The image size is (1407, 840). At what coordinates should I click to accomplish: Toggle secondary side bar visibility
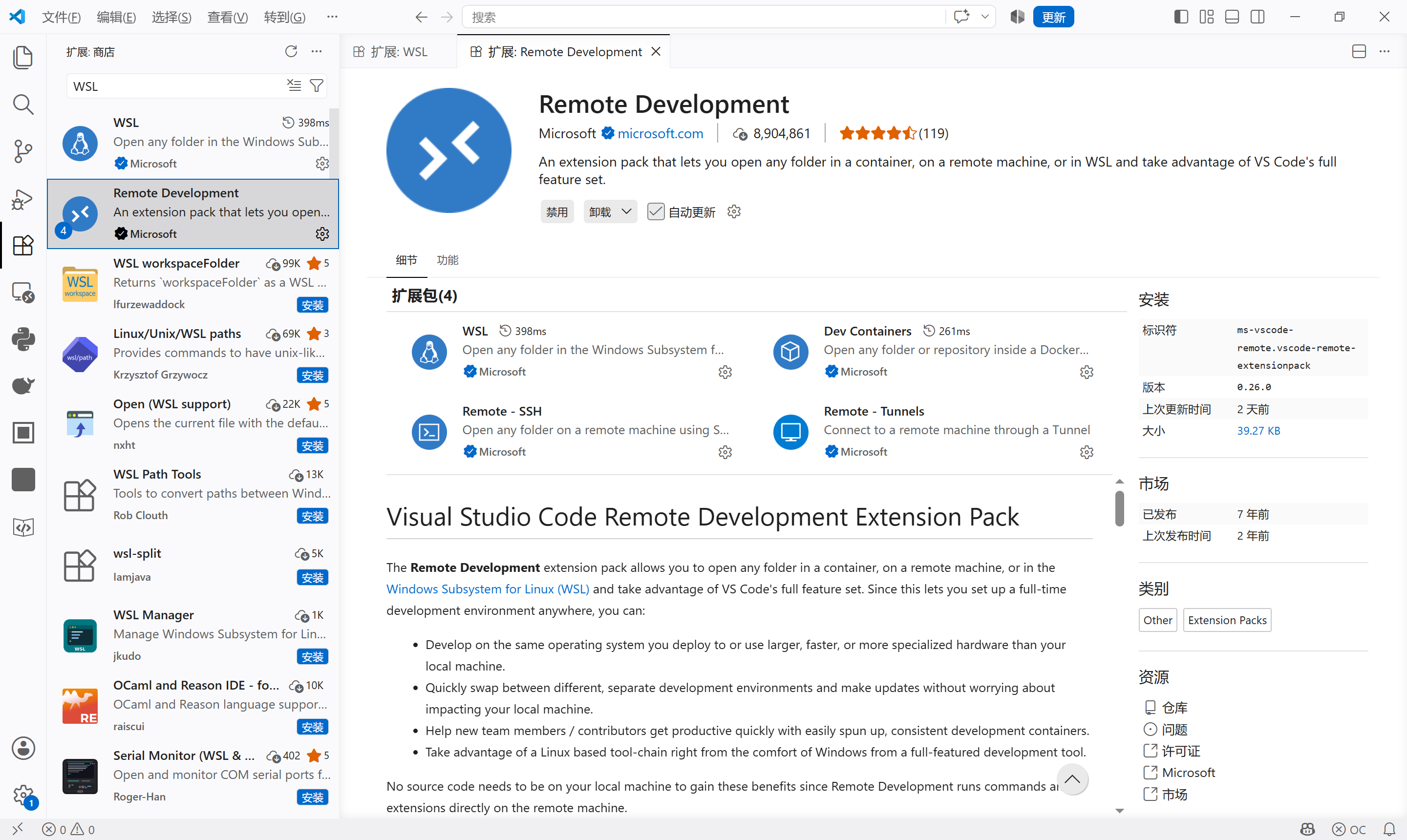click(1258, 17)
